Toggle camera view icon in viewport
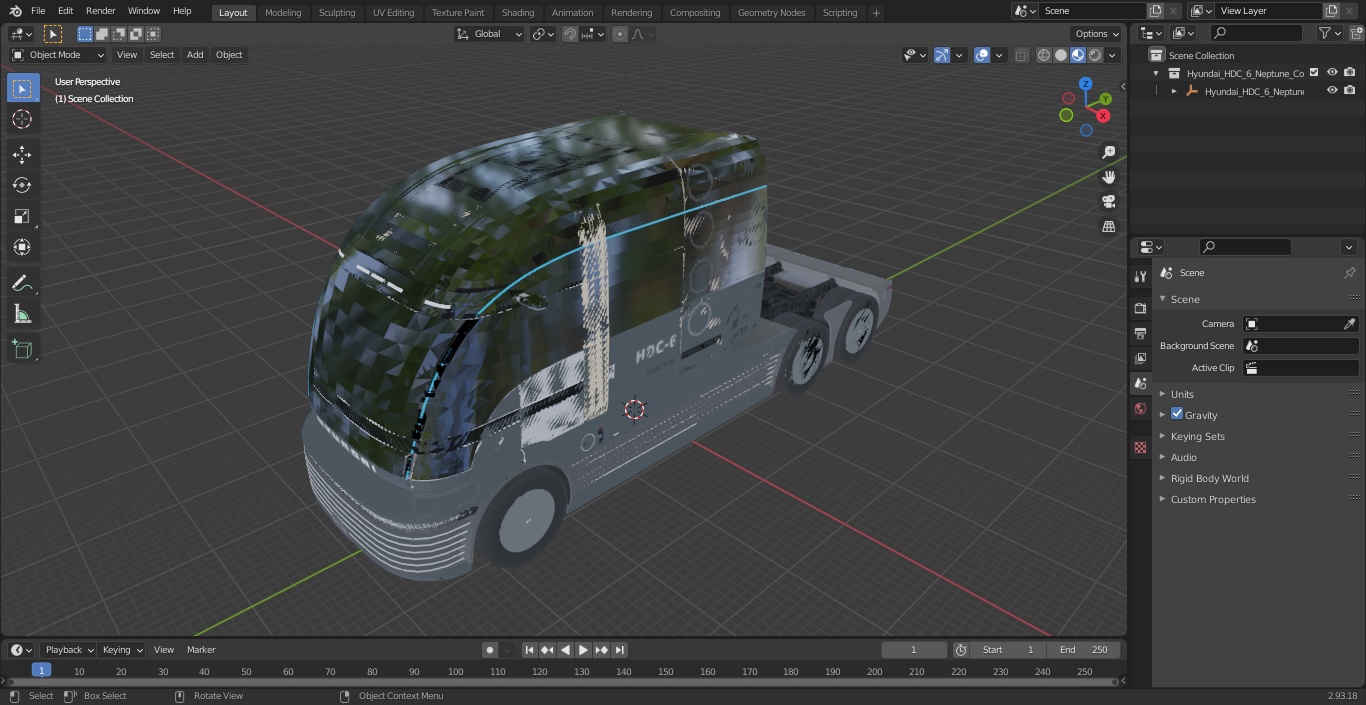This screenshot has width=1366, height=705. [1108, 202]
